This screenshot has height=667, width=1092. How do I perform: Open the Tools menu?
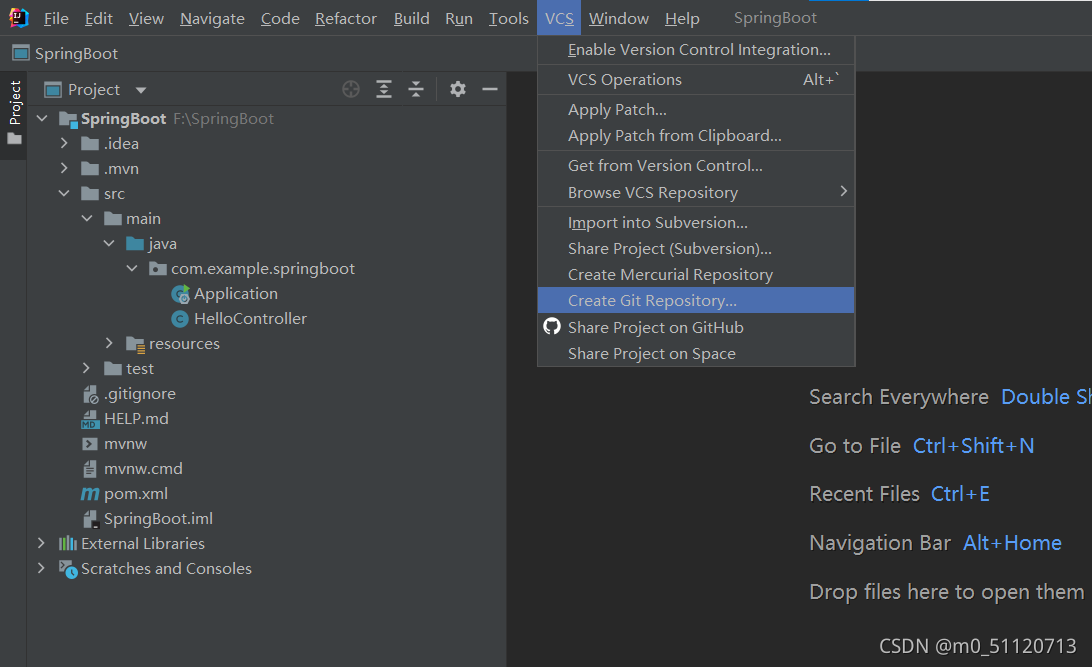coord(508,18)
